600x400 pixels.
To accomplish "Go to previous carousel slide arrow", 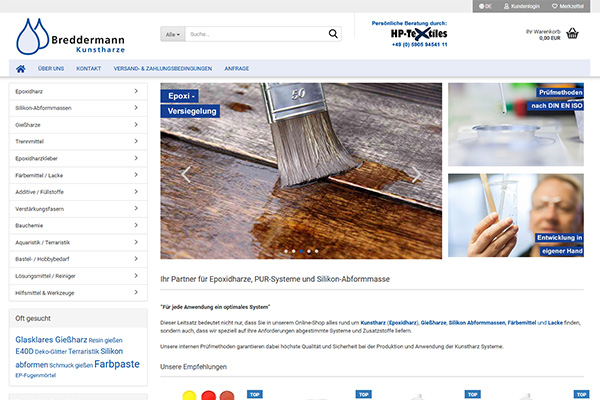I will click(x=185, y=174).
